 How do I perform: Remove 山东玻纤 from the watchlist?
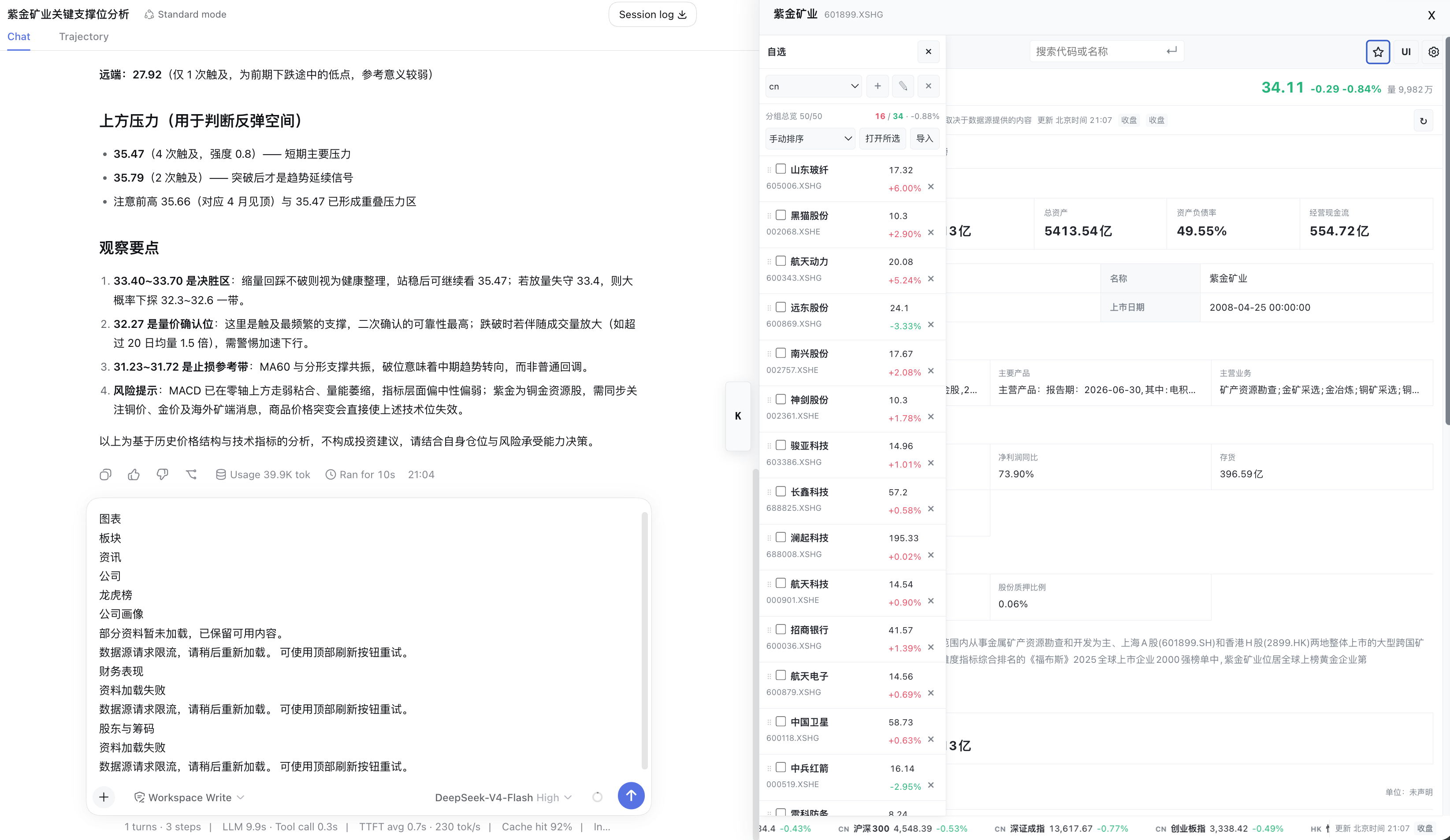coord(930,187)
